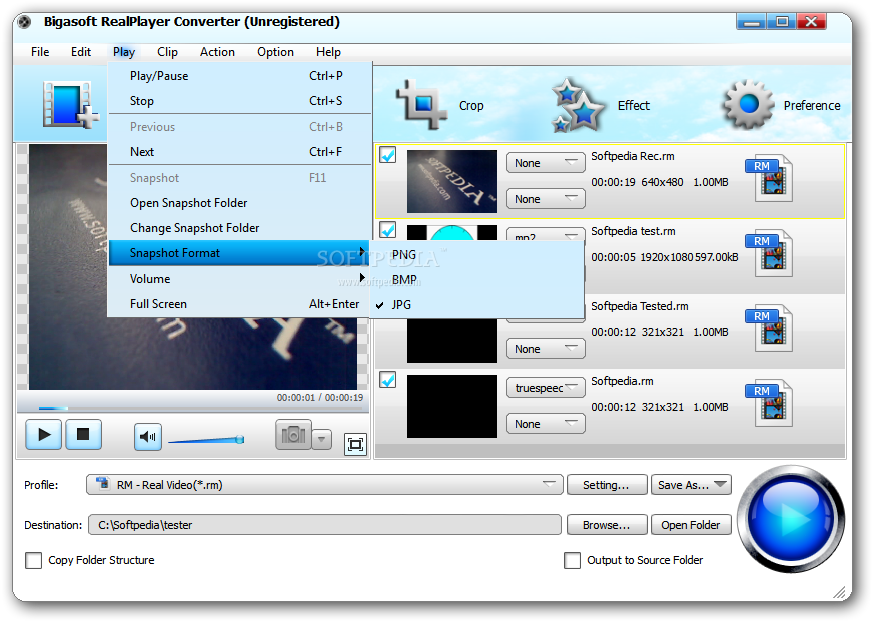Screen dimensions: 873x622
Task: Open first None dropdown for Softpedia Rec.rm
Action: click(546, 163)
